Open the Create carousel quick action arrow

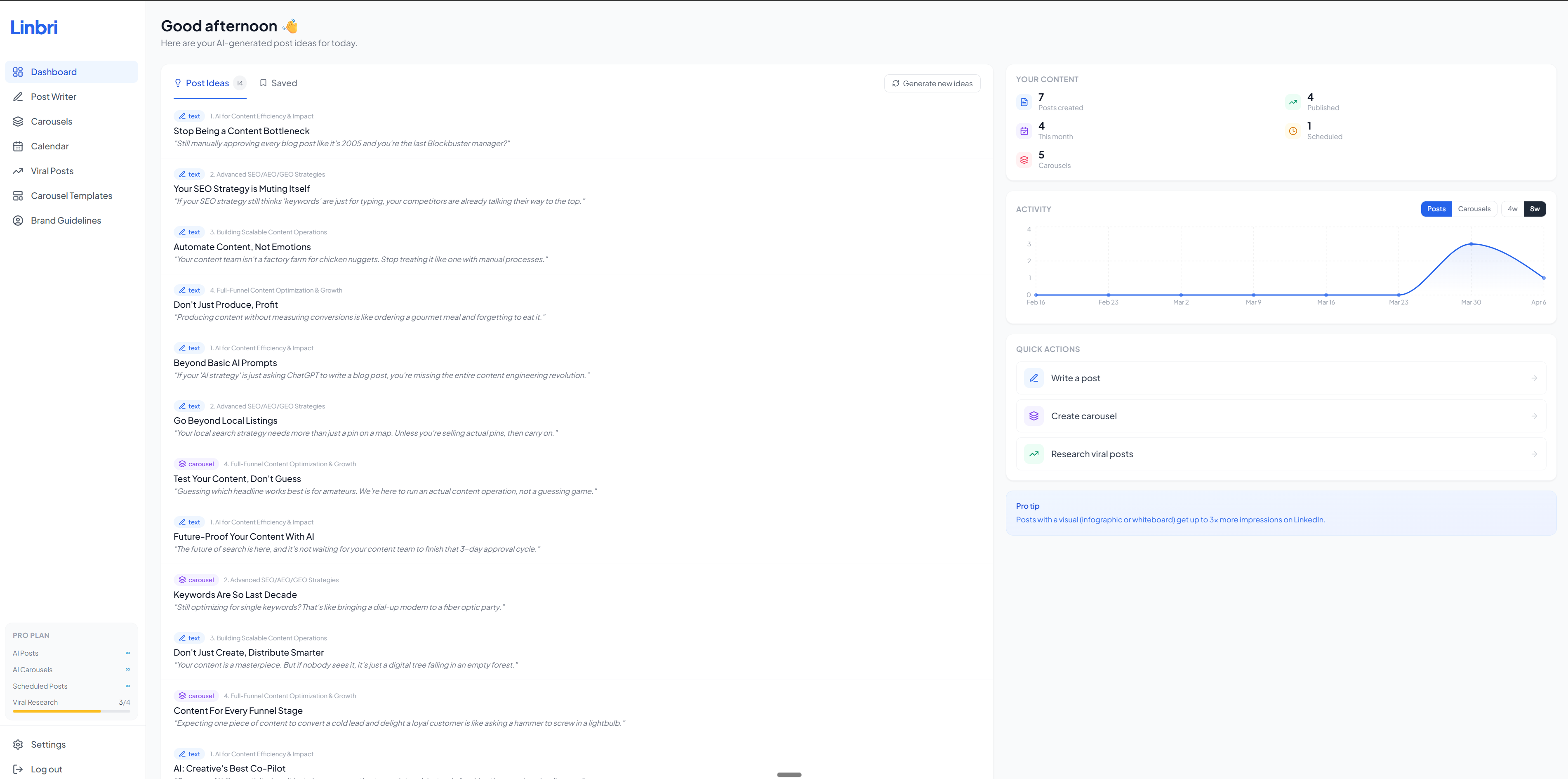point(1534,416)
